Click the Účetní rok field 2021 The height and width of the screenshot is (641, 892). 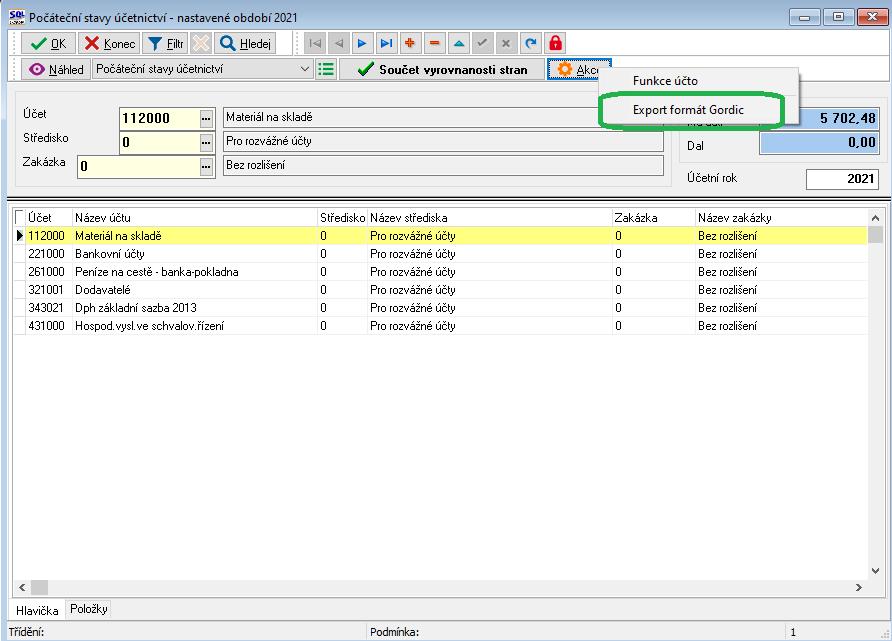(x=842, y=179)
